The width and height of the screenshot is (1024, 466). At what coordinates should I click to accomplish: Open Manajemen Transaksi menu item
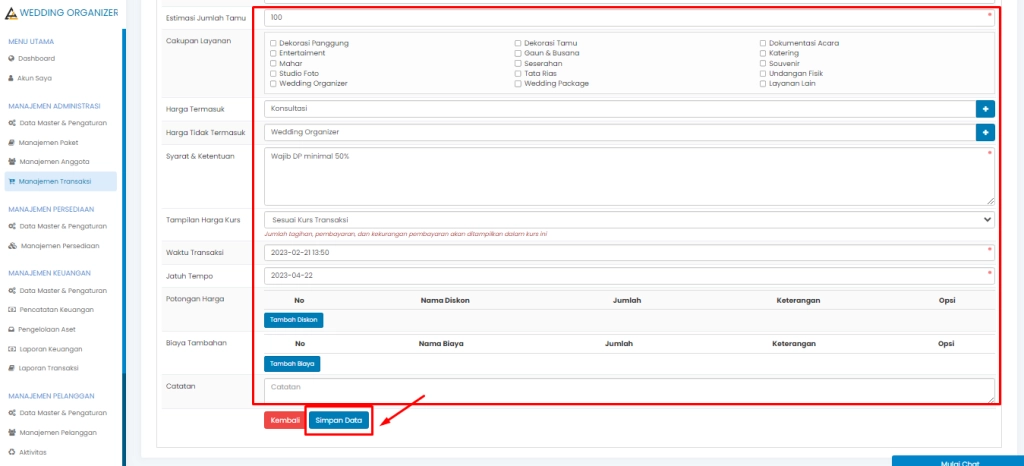pyautogui.click(x=56, y=181)
